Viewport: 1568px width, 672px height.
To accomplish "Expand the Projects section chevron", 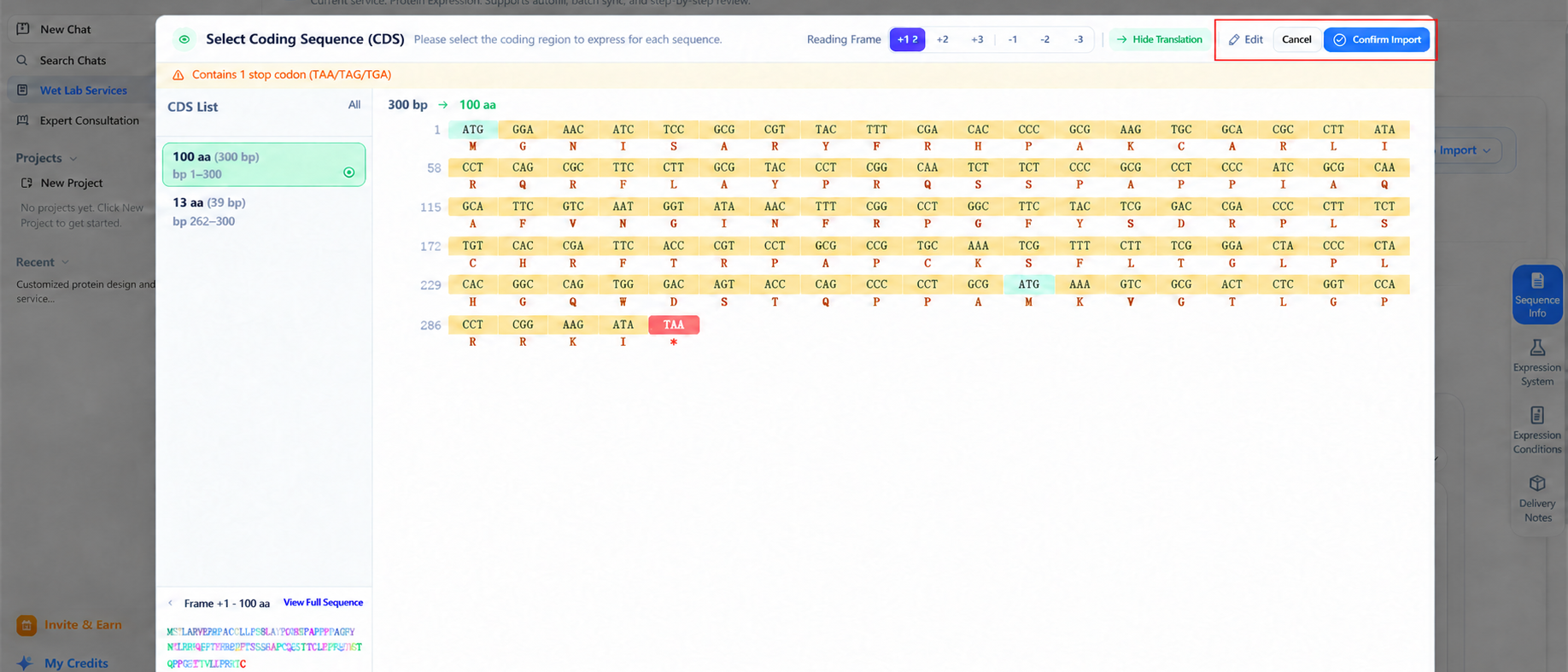I will point(73,159).
